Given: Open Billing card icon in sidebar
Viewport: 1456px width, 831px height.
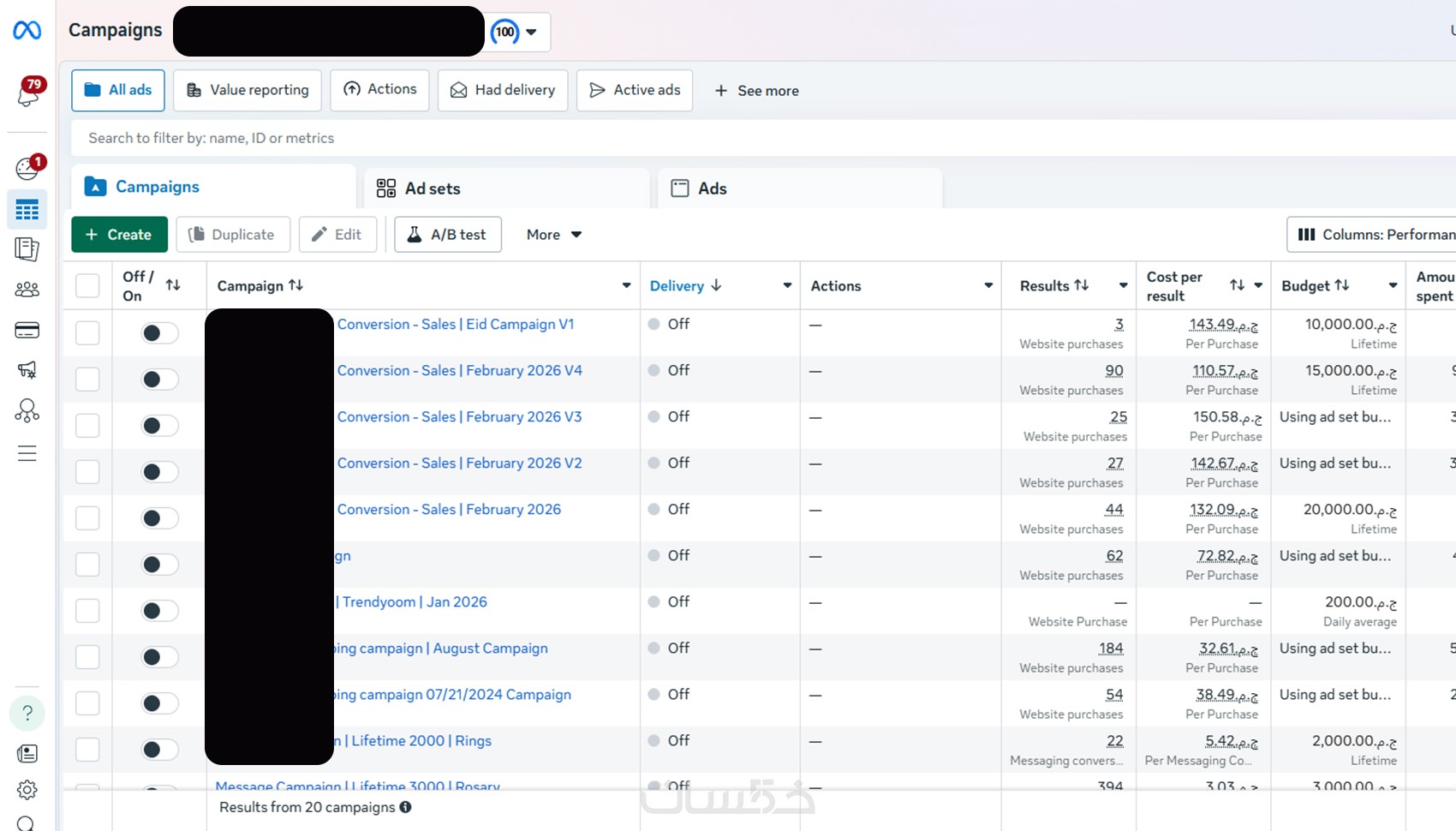Looking at the screenshot, I should click(x=27, y=330).
